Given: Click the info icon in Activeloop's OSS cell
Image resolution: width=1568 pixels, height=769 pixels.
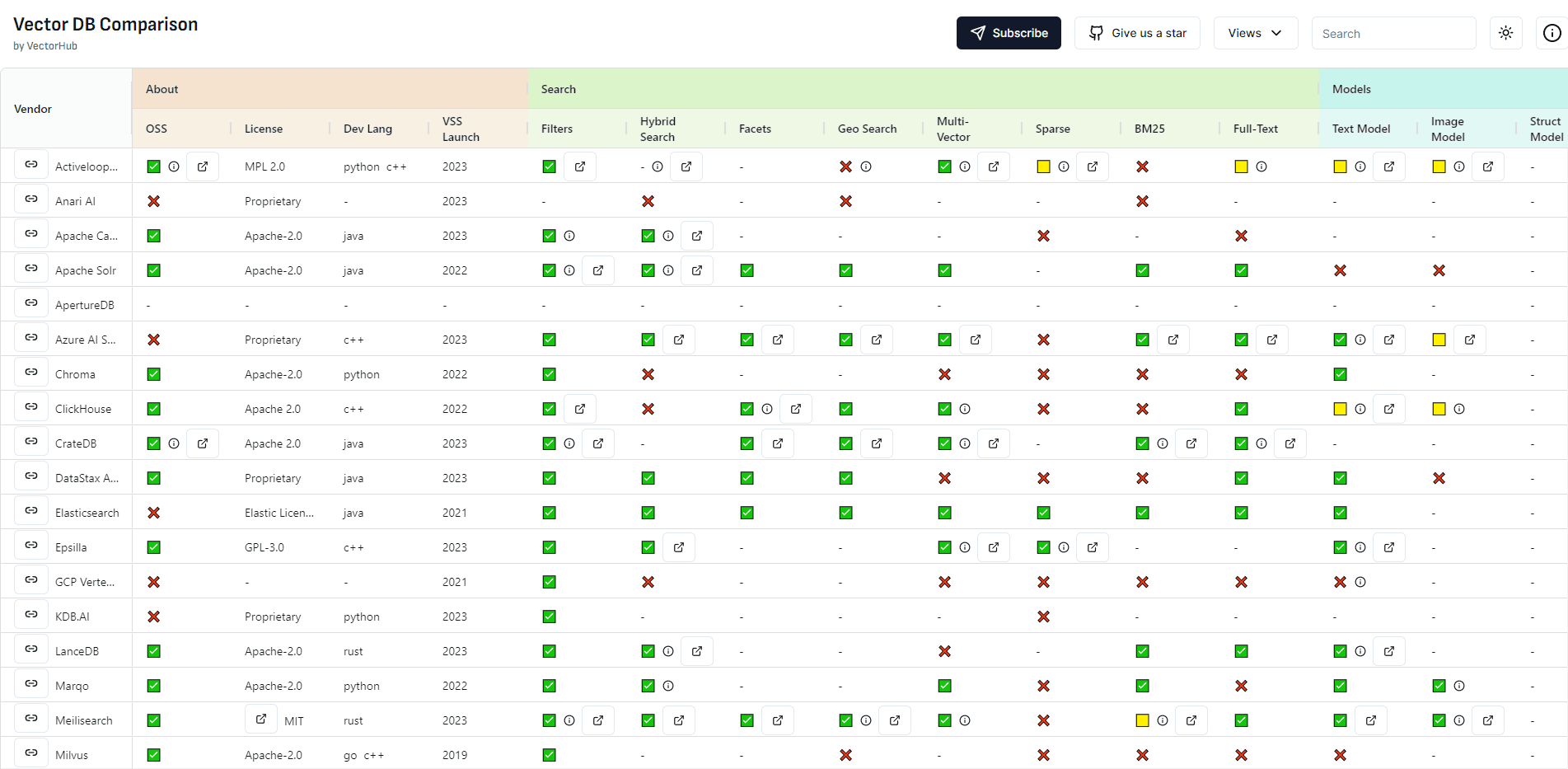Looking at the screenshot, I should click(x=174, y=166).
